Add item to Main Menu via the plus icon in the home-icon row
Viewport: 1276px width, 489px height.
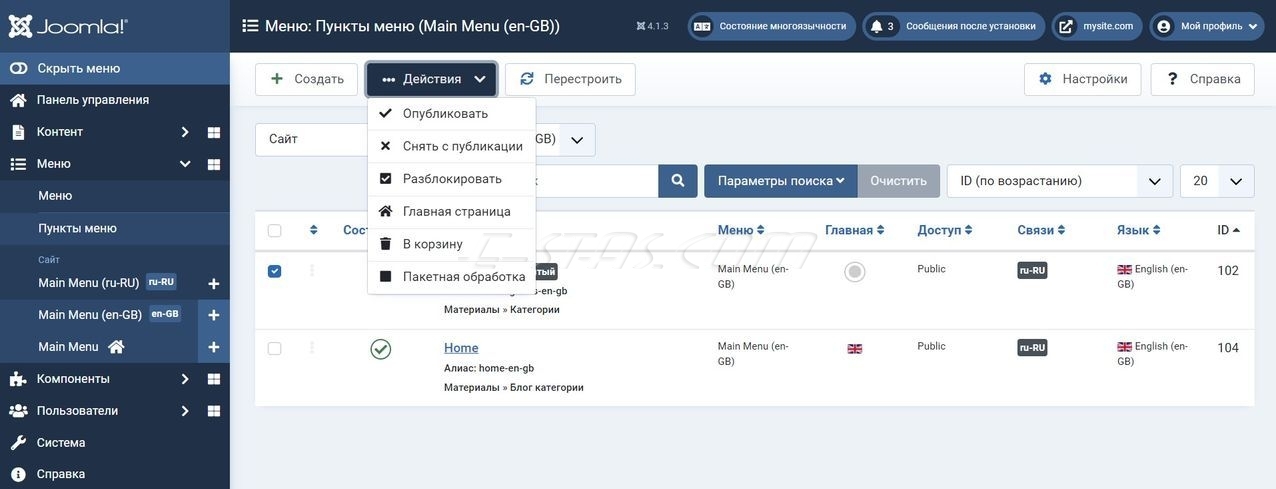[214, 347]
